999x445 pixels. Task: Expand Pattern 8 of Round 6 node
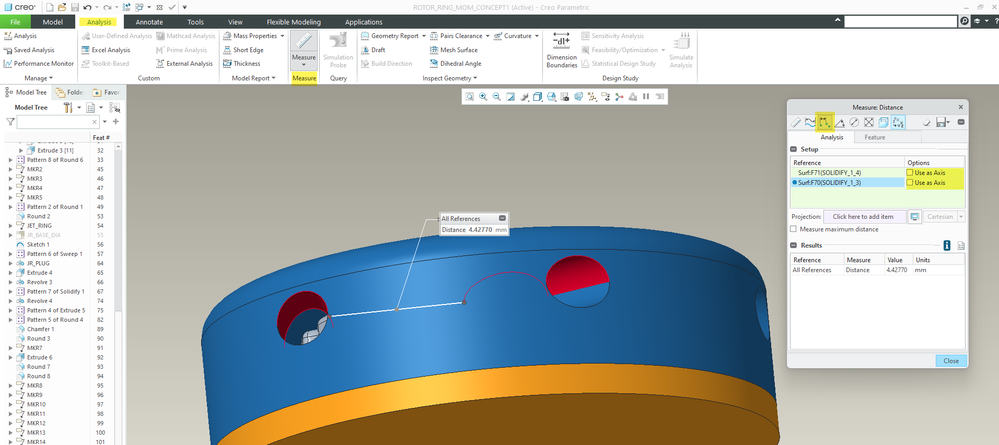[x=11, y=160]
